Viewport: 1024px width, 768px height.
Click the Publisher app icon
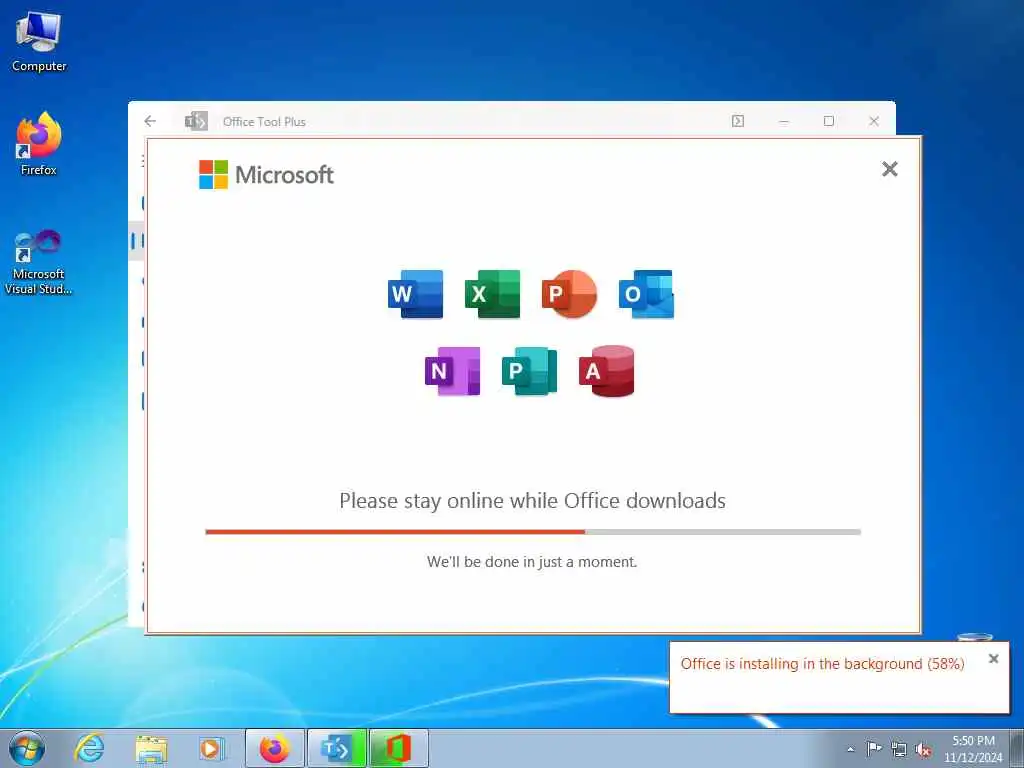pos(530,371)
